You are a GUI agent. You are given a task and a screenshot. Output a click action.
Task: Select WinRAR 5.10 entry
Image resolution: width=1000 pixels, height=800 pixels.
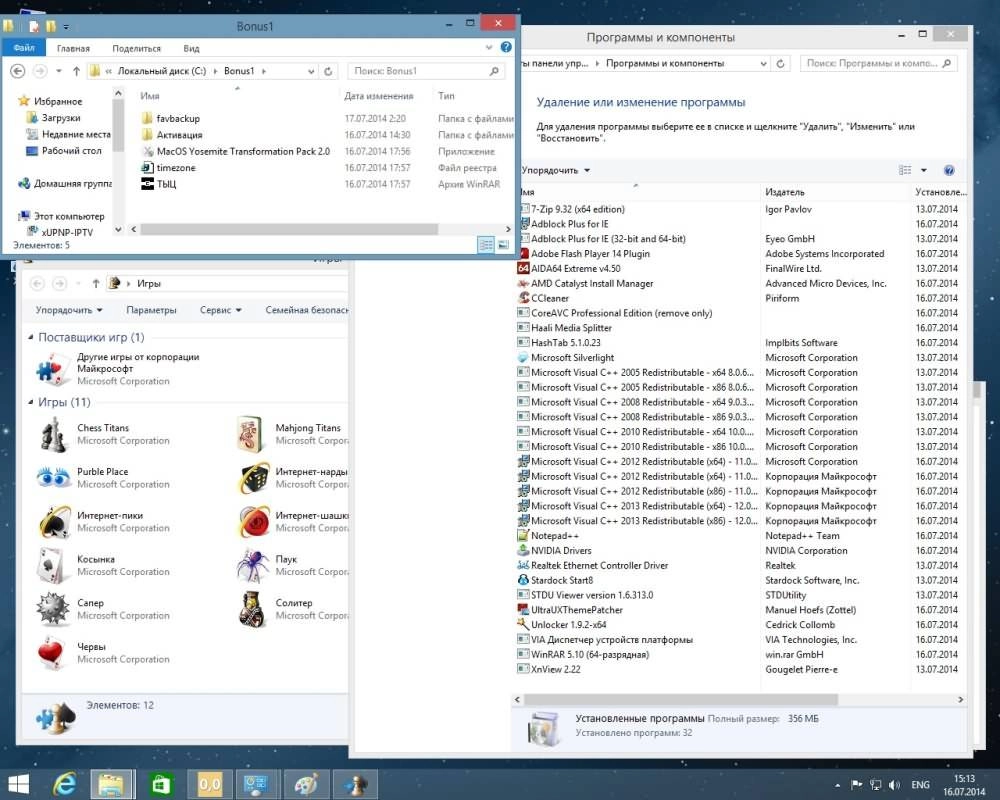pyautogui.click(x=589, y=655)
